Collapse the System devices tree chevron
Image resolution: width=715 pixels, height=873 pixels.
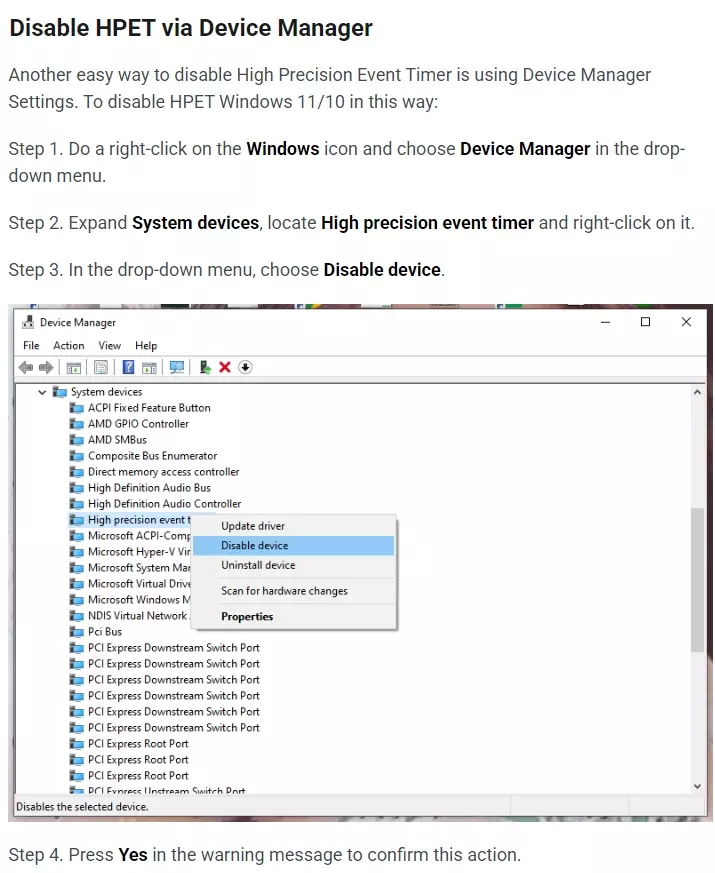[42, 393]
